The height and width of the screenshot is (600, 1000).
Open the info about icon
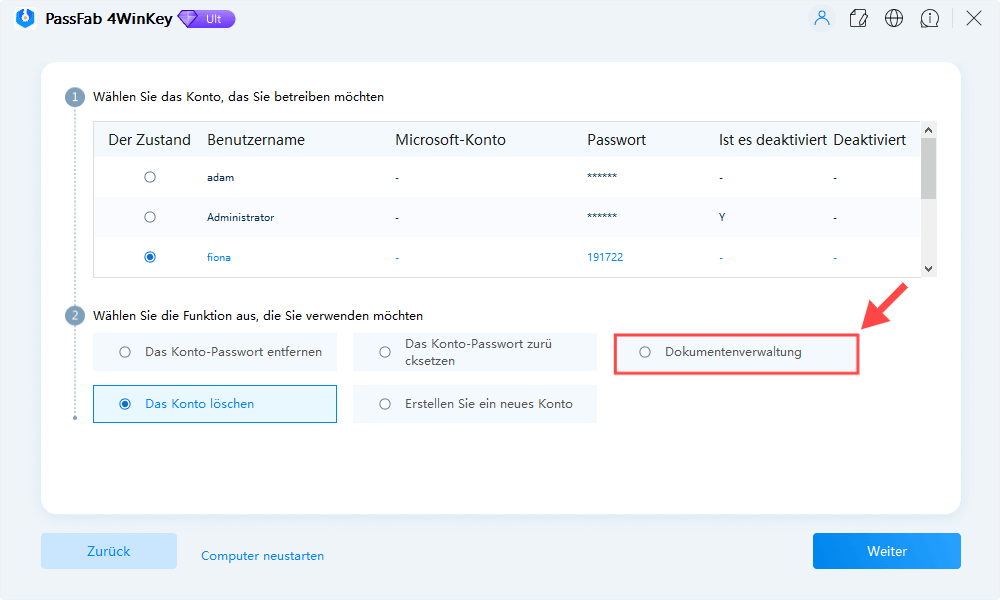(929, 18)
